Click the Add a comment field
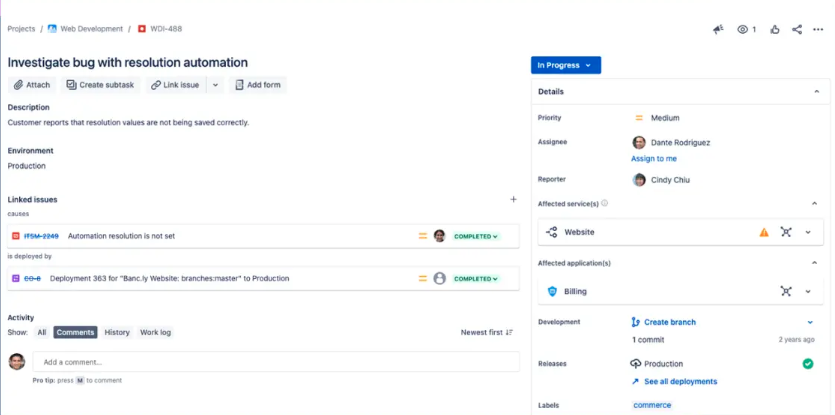 pos(275,362)
